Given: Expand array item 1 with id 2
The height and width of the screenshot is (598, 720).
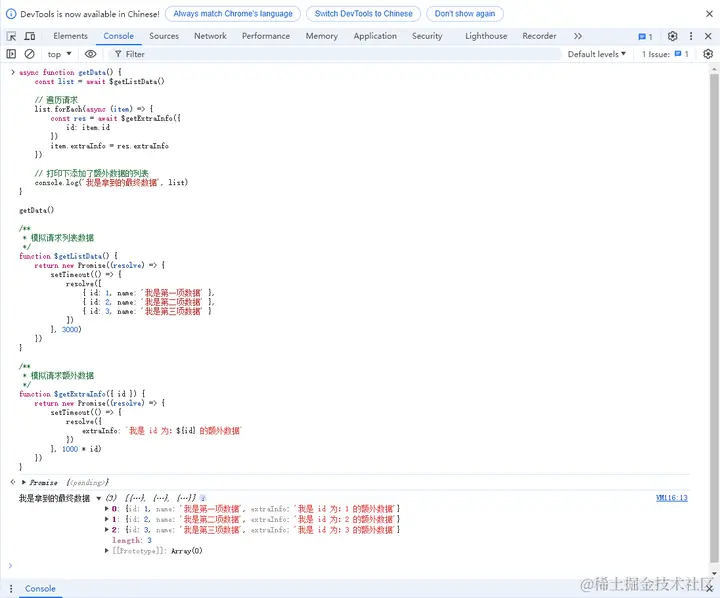Looking at the screenshot, I should click(x=107, y=519).
